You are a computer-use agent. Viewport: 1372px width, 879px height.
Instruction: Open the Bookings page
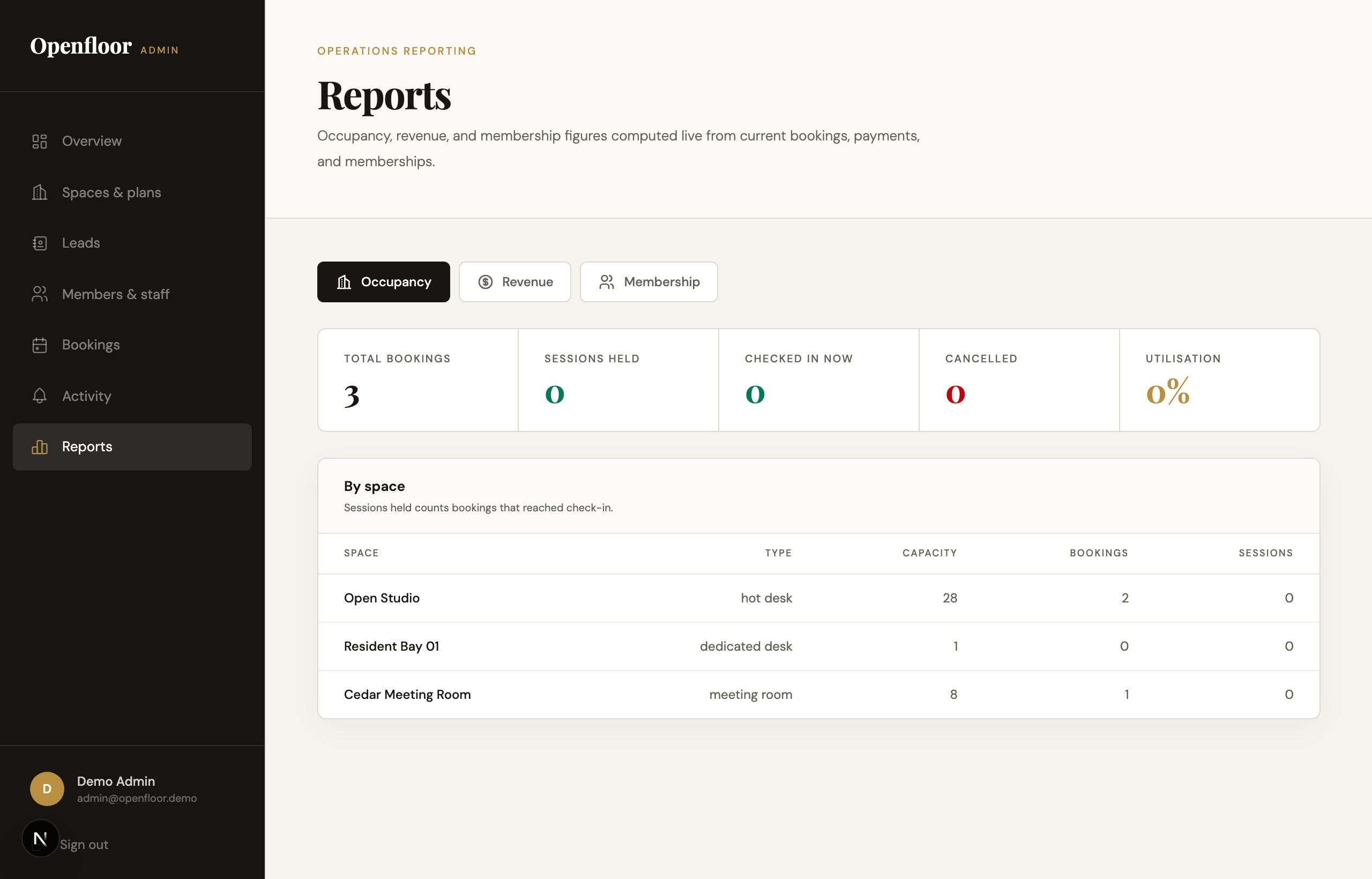pyautogui.click(x=132, y=345)
